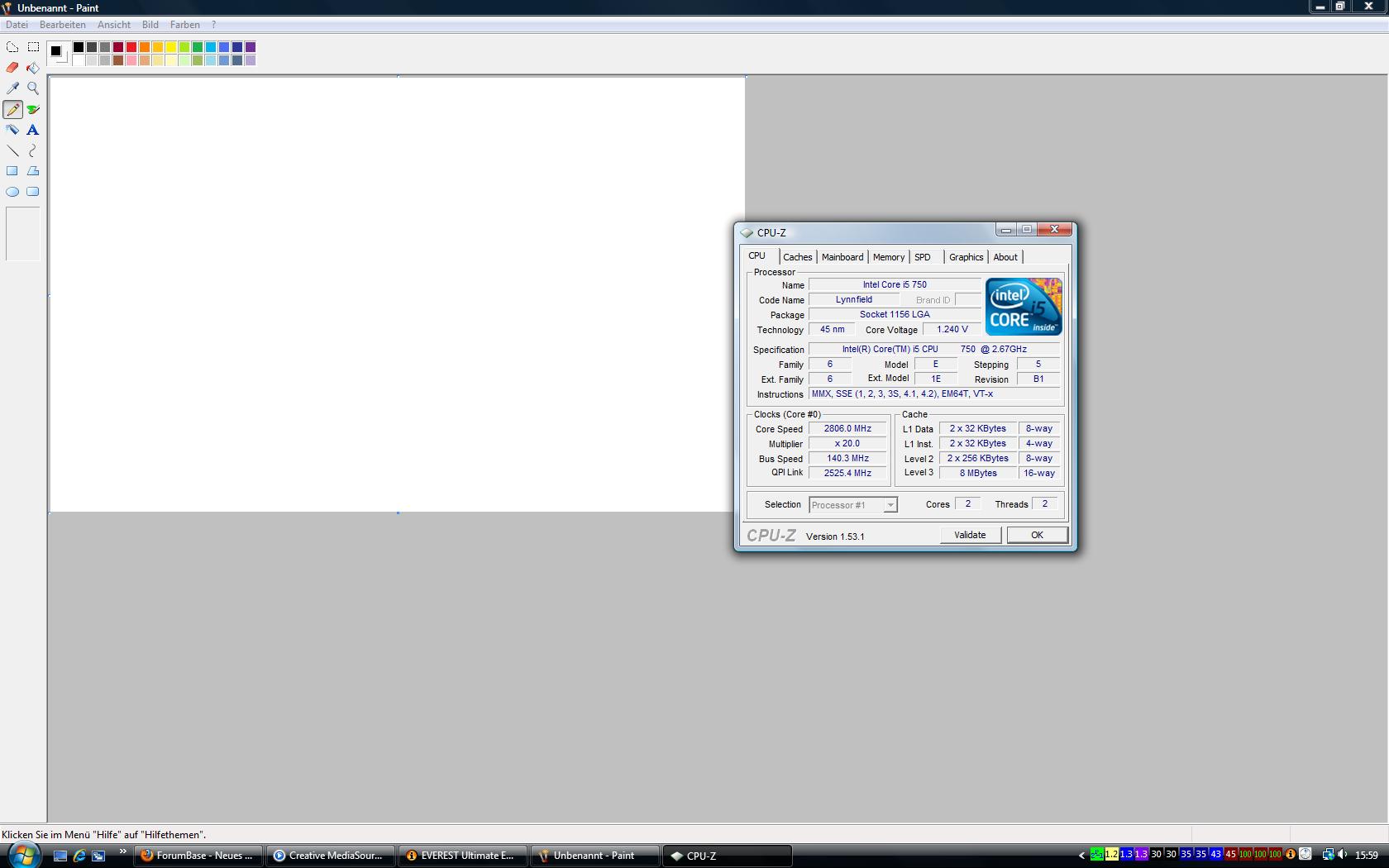1389x868 pixels.
Task: Select the Pencil tool
Action: [x=12, y=109]
